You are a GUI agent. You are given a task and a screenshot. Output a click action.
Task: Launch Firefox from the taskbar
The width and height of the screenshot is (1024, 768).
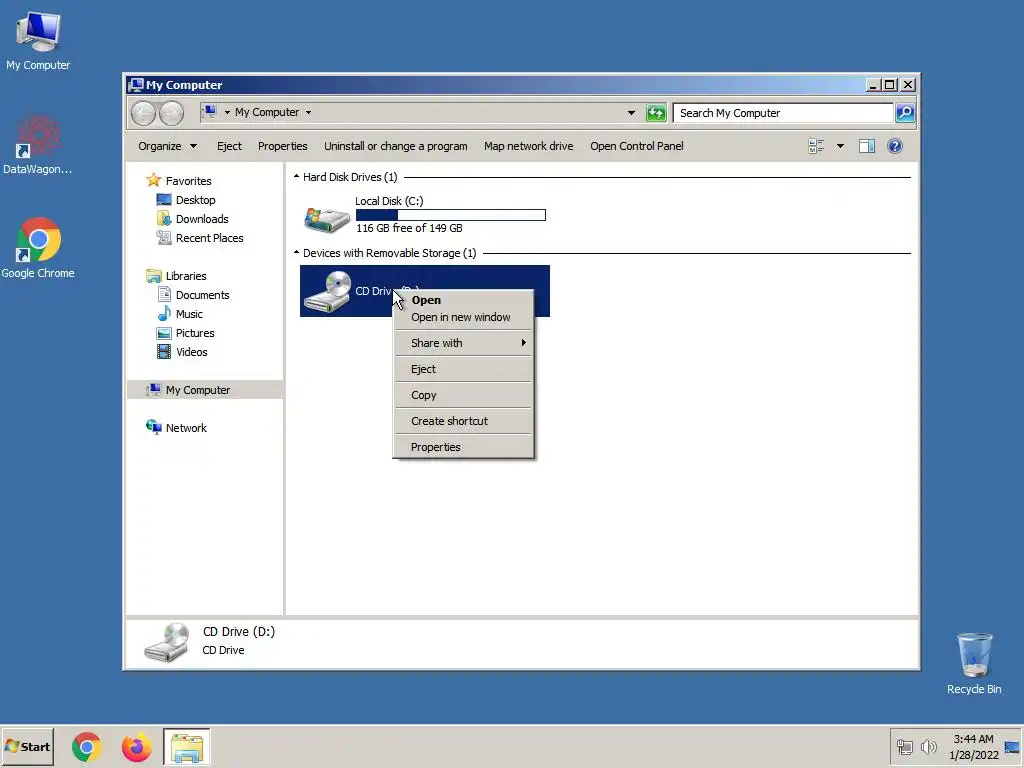pos(136,747)
